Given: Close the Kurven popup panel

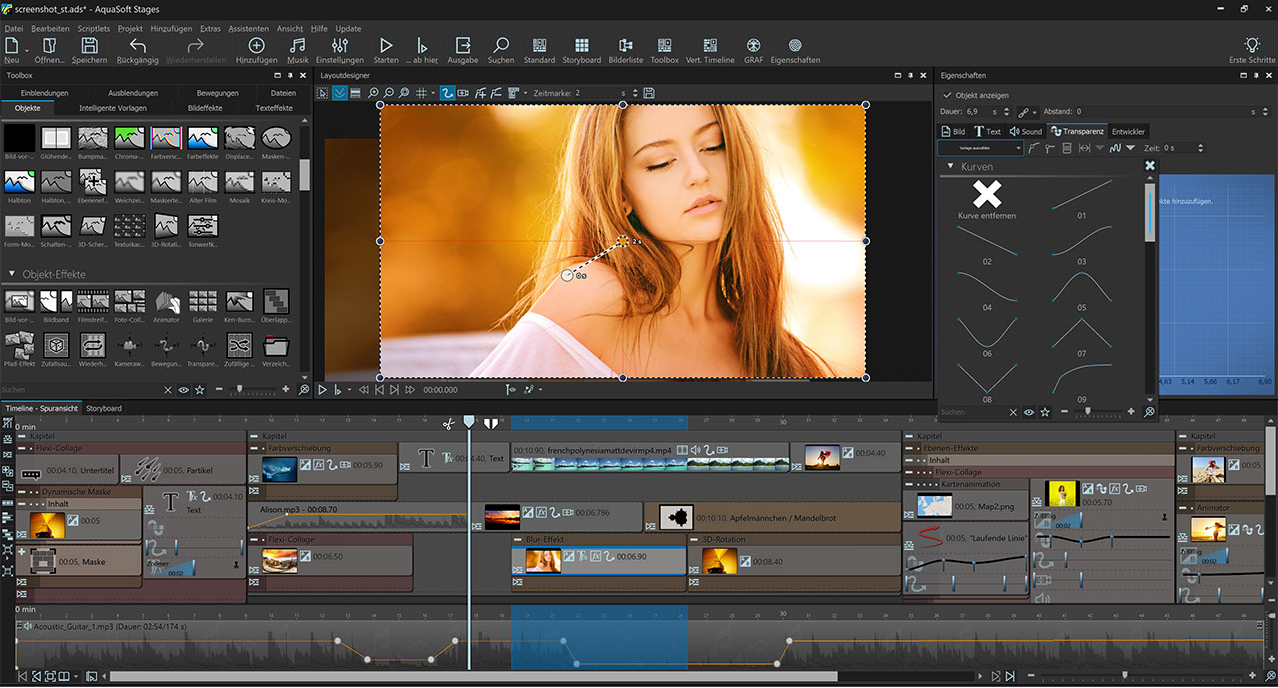Looking at the screenshot, I should (1150, 166).
